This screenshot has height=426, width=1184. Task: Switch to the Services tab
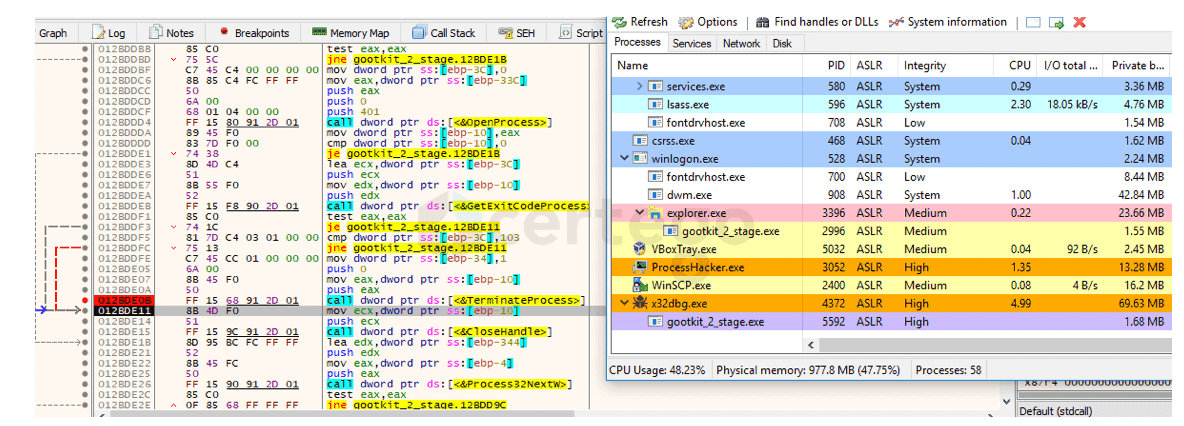click(692, 43)
